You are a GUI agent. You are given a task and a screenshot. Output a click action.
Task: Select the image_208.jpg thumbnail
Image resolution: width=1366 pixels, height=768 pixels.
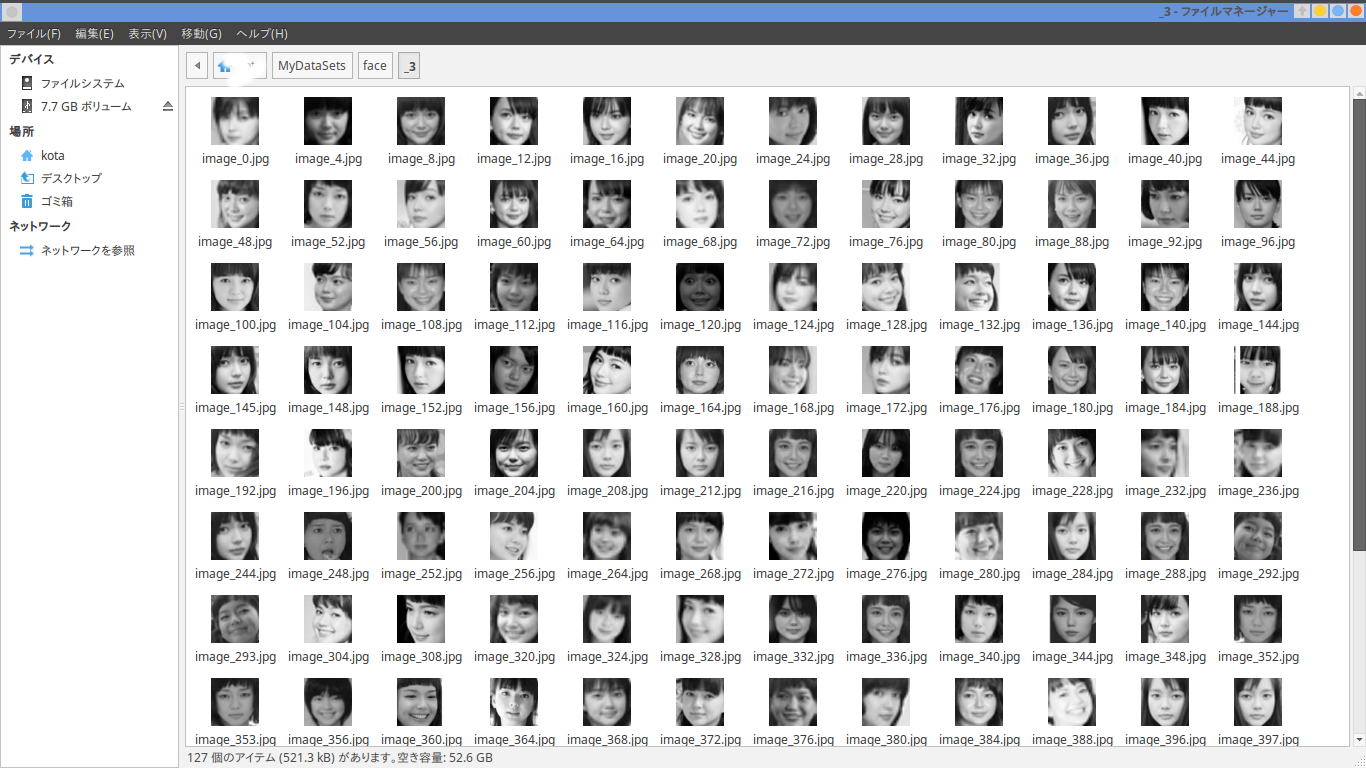(606, 453)
